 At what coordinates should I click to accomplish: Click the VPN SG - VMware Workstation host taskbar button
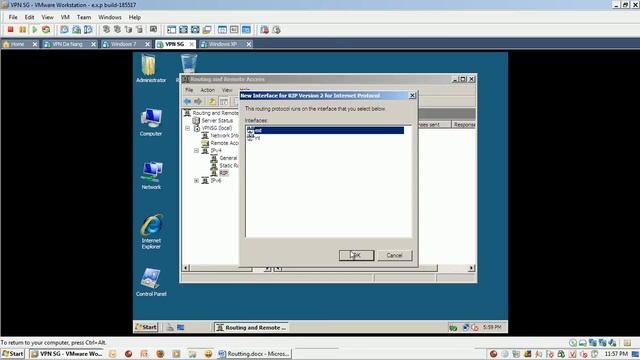tap(67, 354)
